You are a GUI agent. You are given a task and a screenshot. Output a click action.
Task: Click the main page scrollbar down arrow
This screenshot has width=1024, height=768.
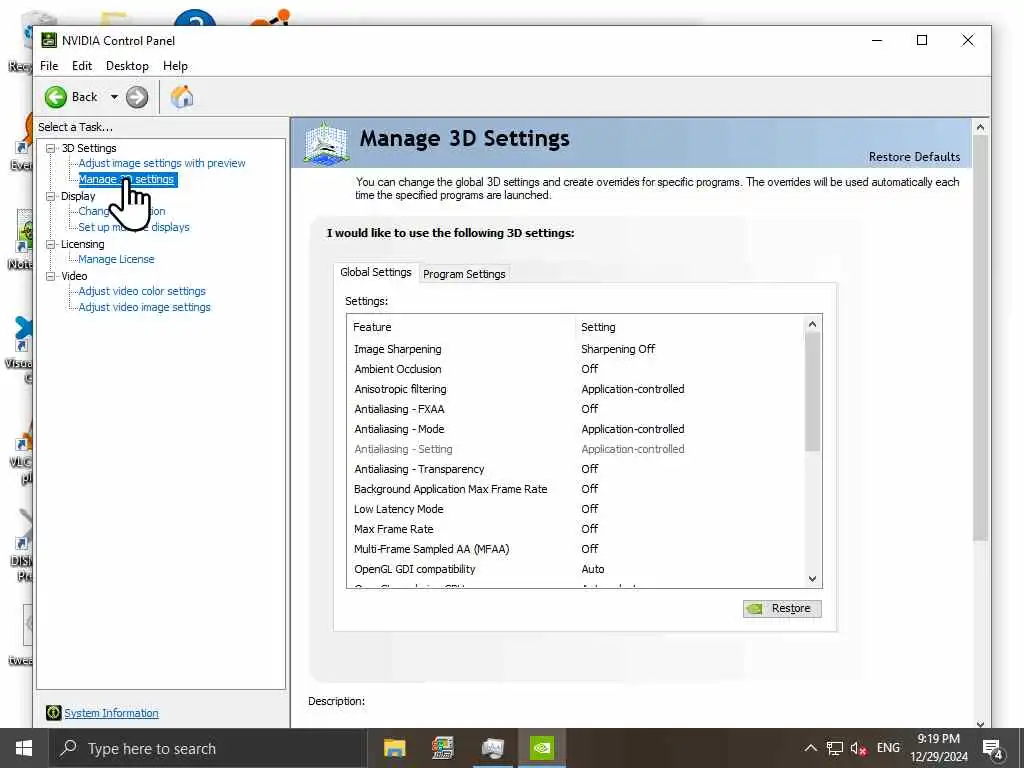(980, 724)
